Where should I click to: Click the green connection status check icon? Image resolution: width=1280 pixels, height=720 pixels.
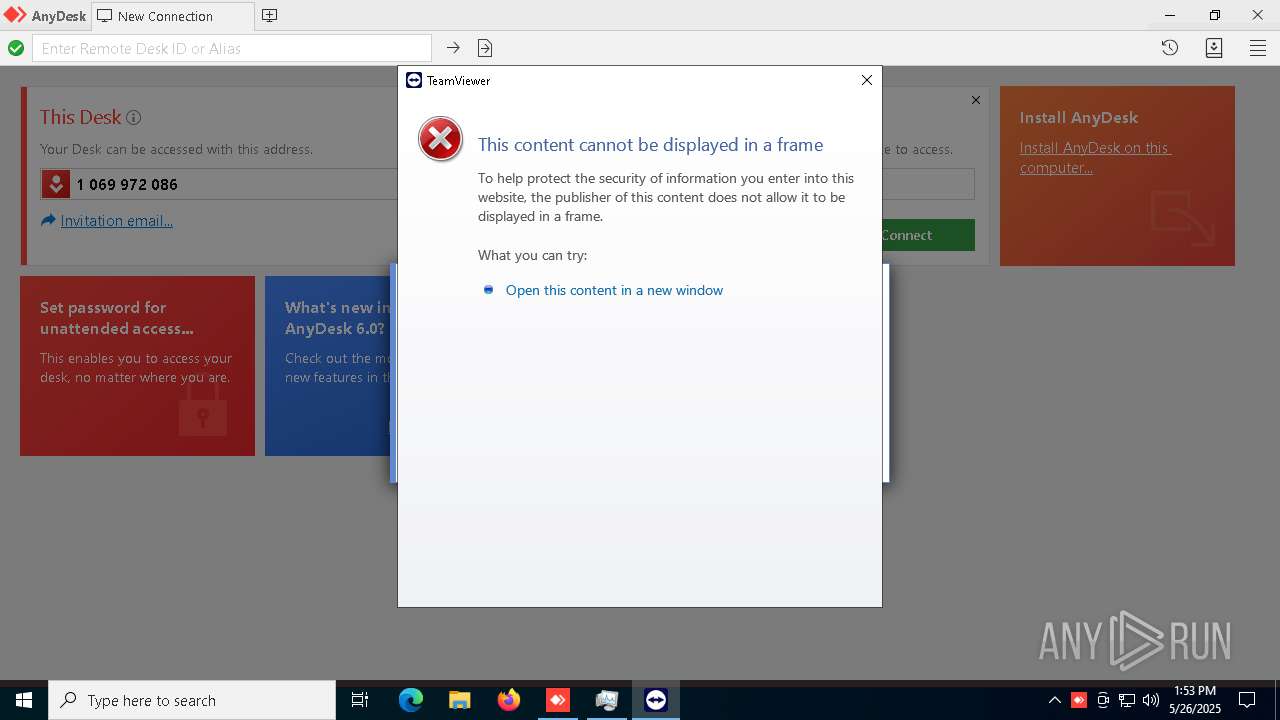16,48
